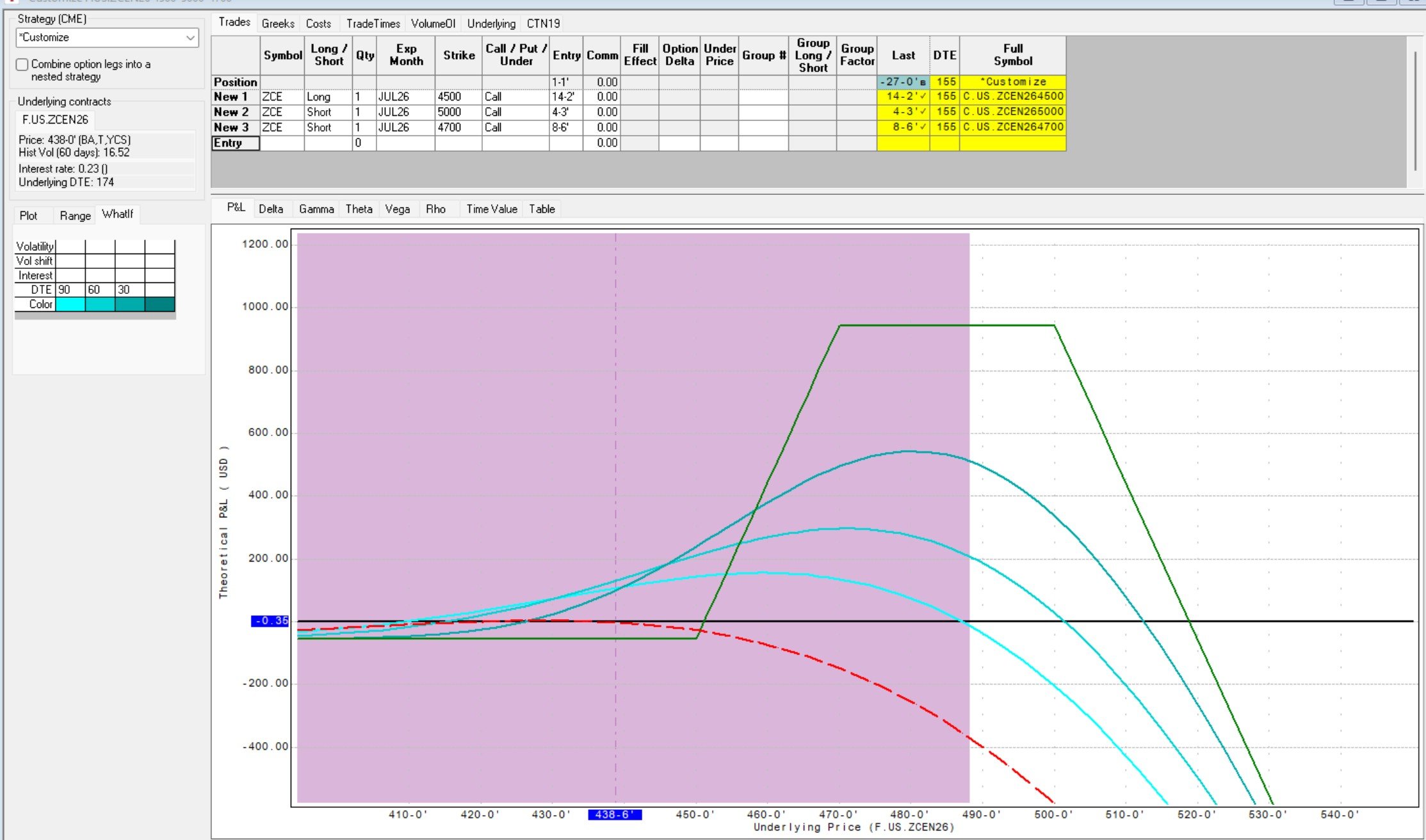The height and width of the screenshot is (840, 1426).
Task: Open the Time Value chart tab
Action: [491, 209]
